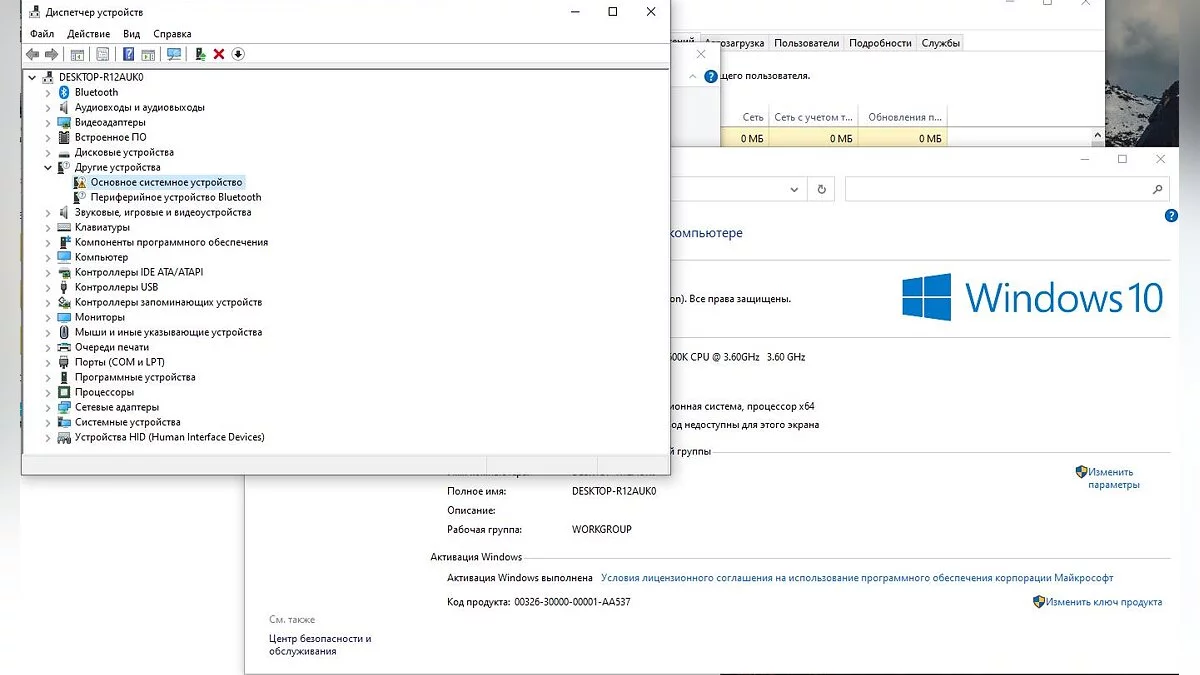Screen dimensions: 1200x675
Task: Open the Вид menu
Action: click(131, 34)
